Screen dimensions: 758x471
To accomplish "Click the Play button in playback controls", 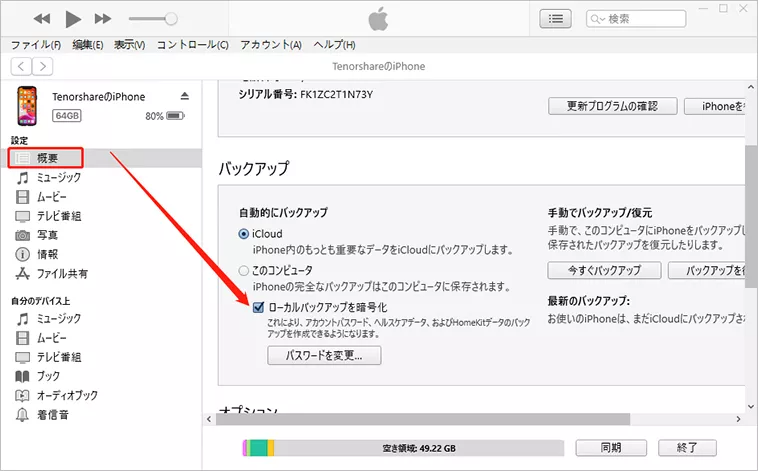I will click(72, 19).
